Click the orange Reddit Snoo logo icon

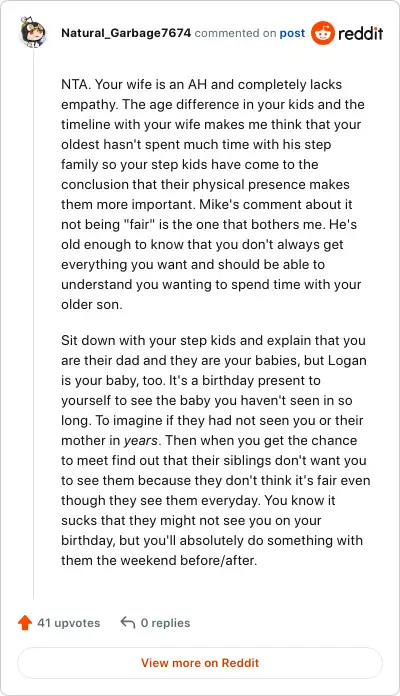point(323,33)
